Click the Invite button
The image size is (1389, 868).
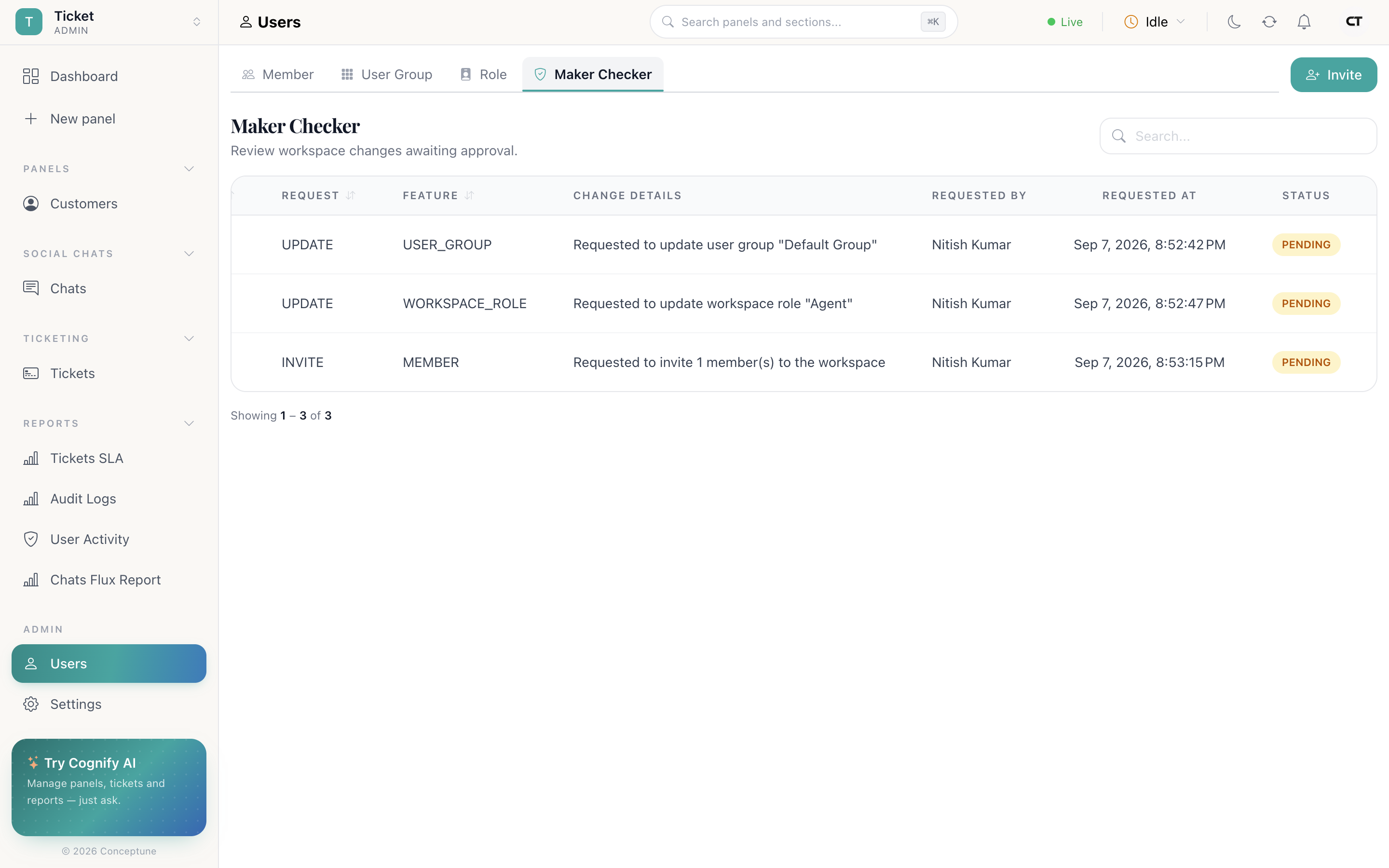(1334, 75)
